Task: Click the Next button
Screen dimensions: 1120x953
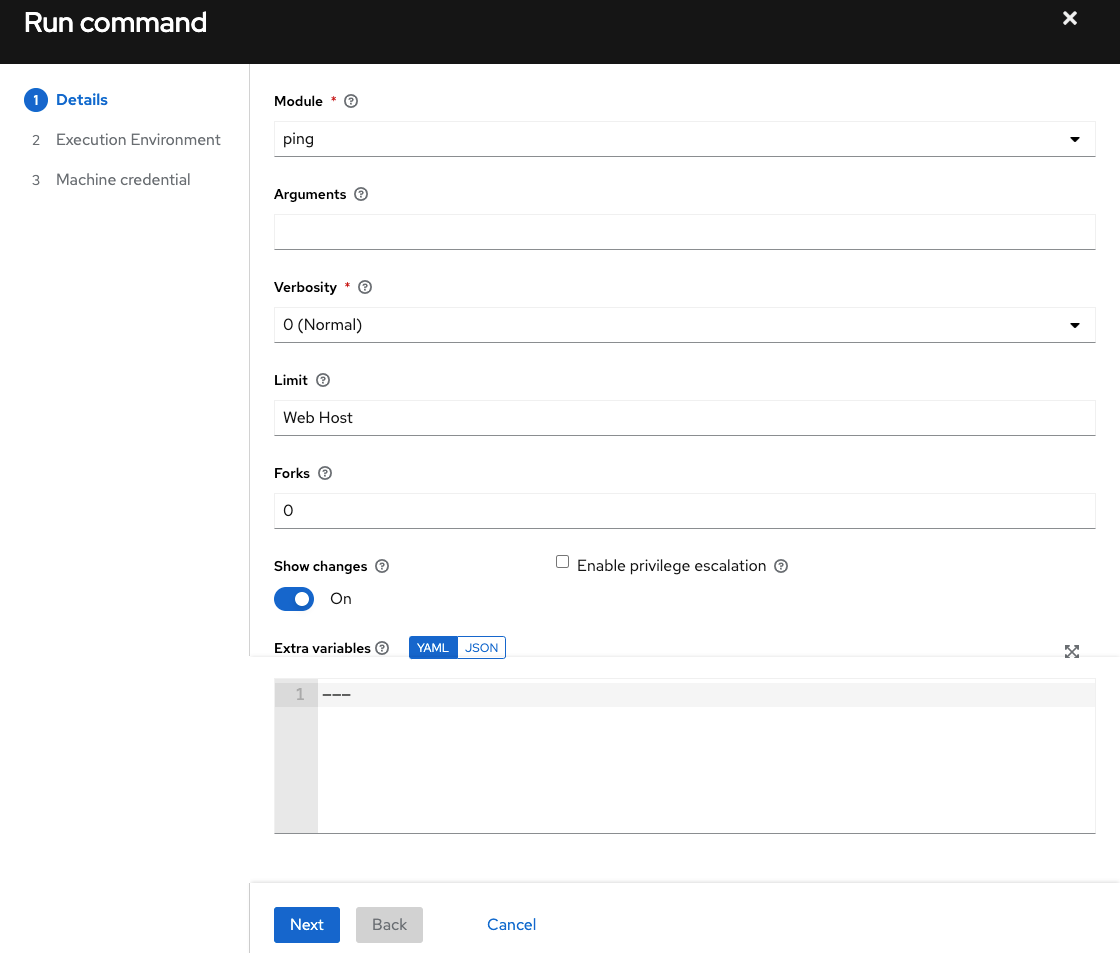Action: (x=306, y=924)
